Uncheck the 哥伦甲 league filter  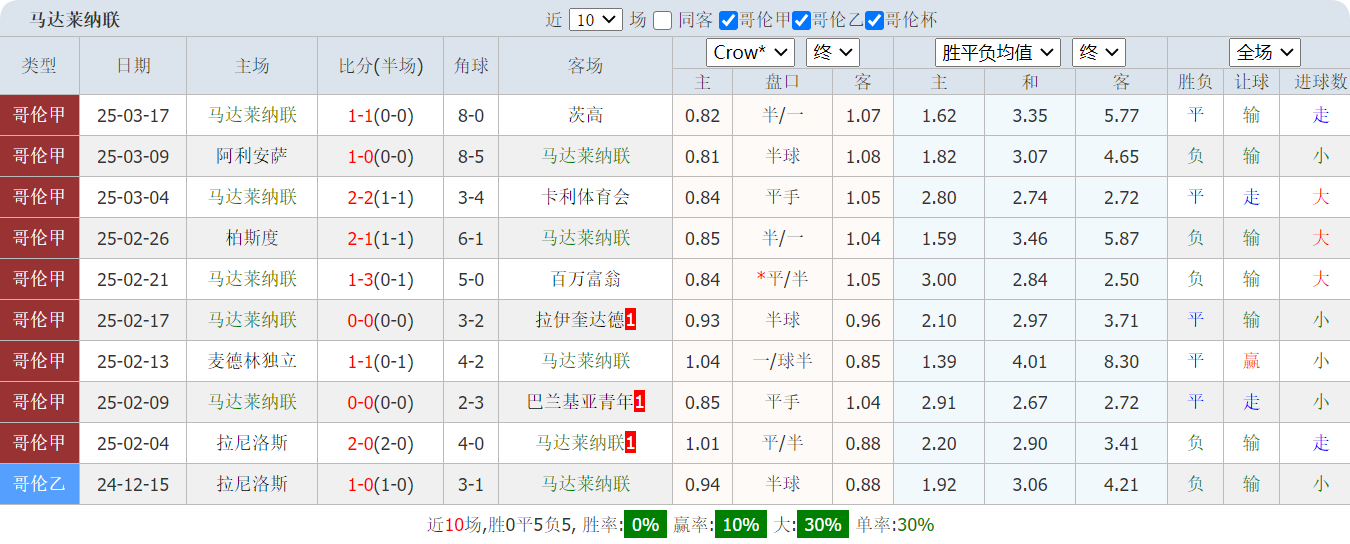[728, 20]
